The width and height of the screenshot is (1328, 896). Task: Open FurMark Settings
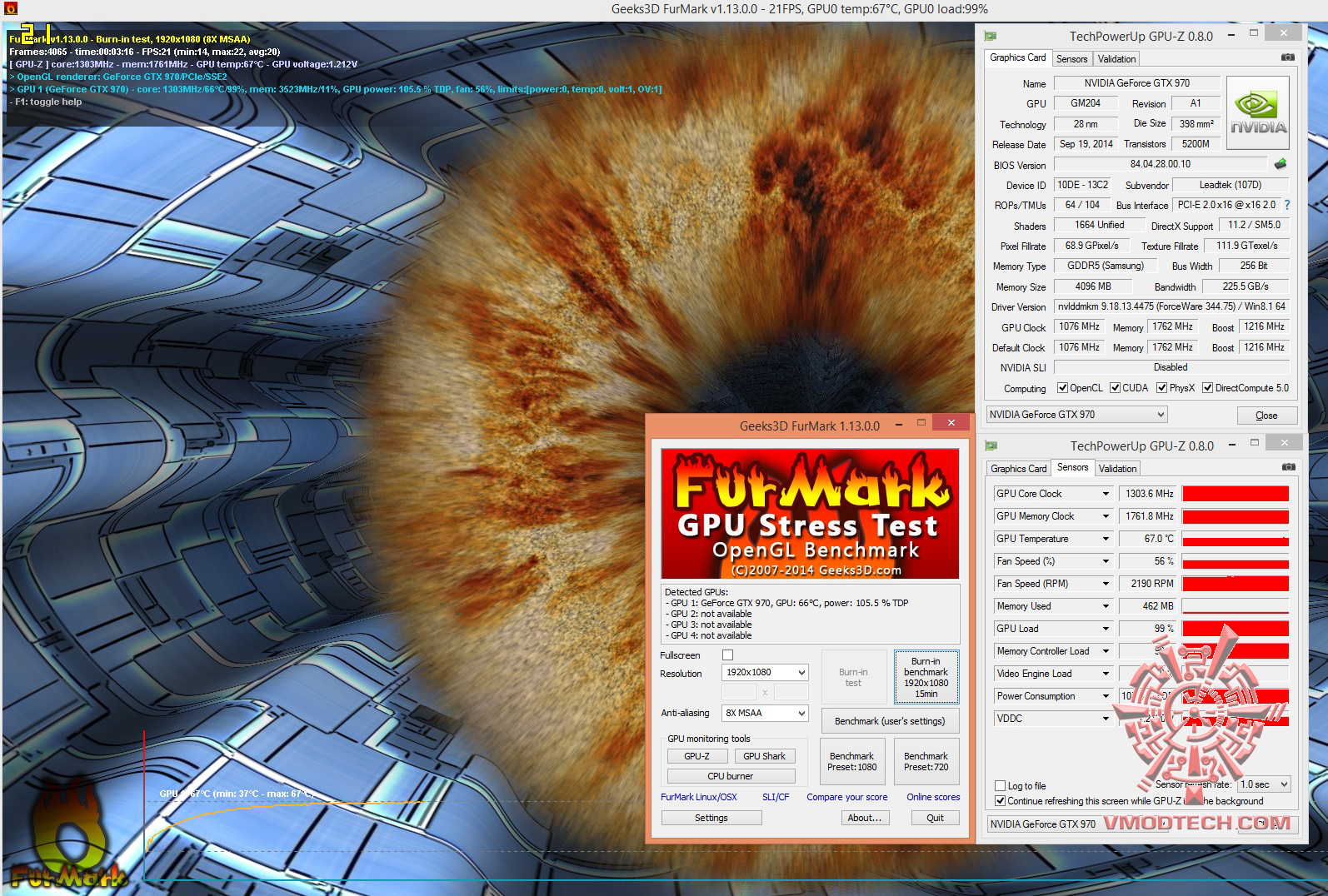tap(711, 818)
